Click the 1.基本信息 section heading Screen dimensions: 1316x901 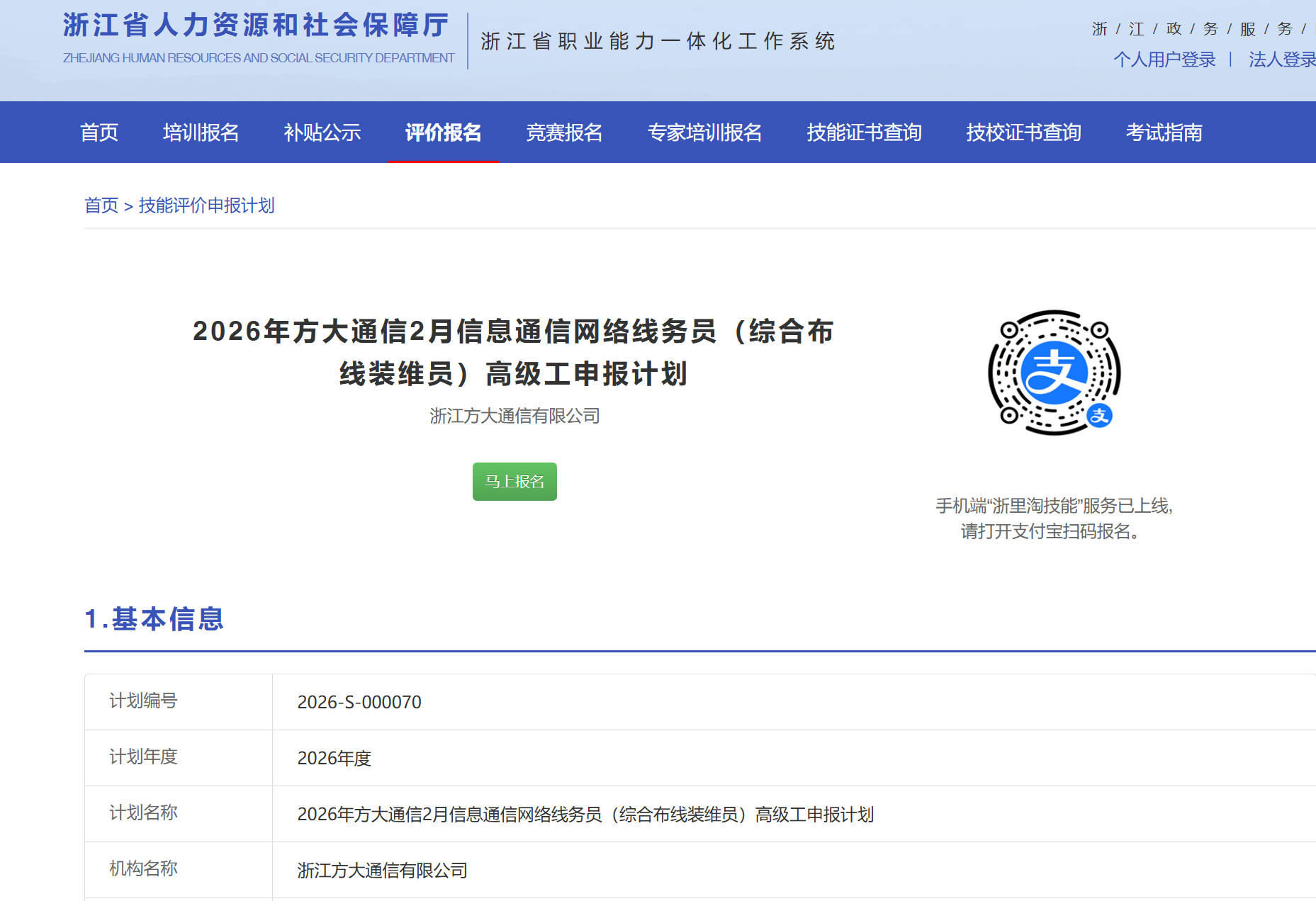coord(154,619)
